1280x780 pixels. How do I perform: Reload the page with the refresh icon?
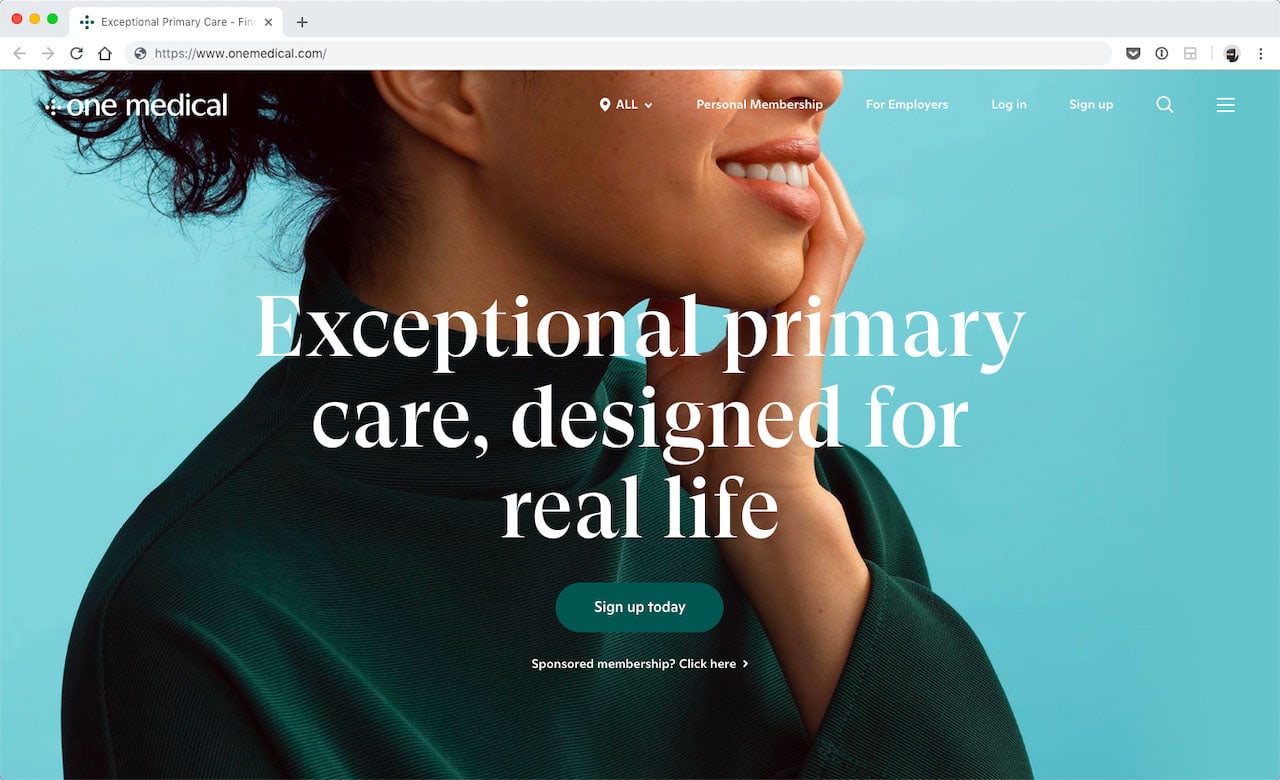tap(76, 54)
